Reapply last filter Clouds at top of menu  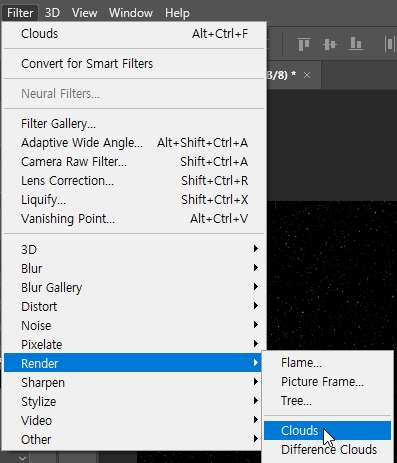coord(134,34)
